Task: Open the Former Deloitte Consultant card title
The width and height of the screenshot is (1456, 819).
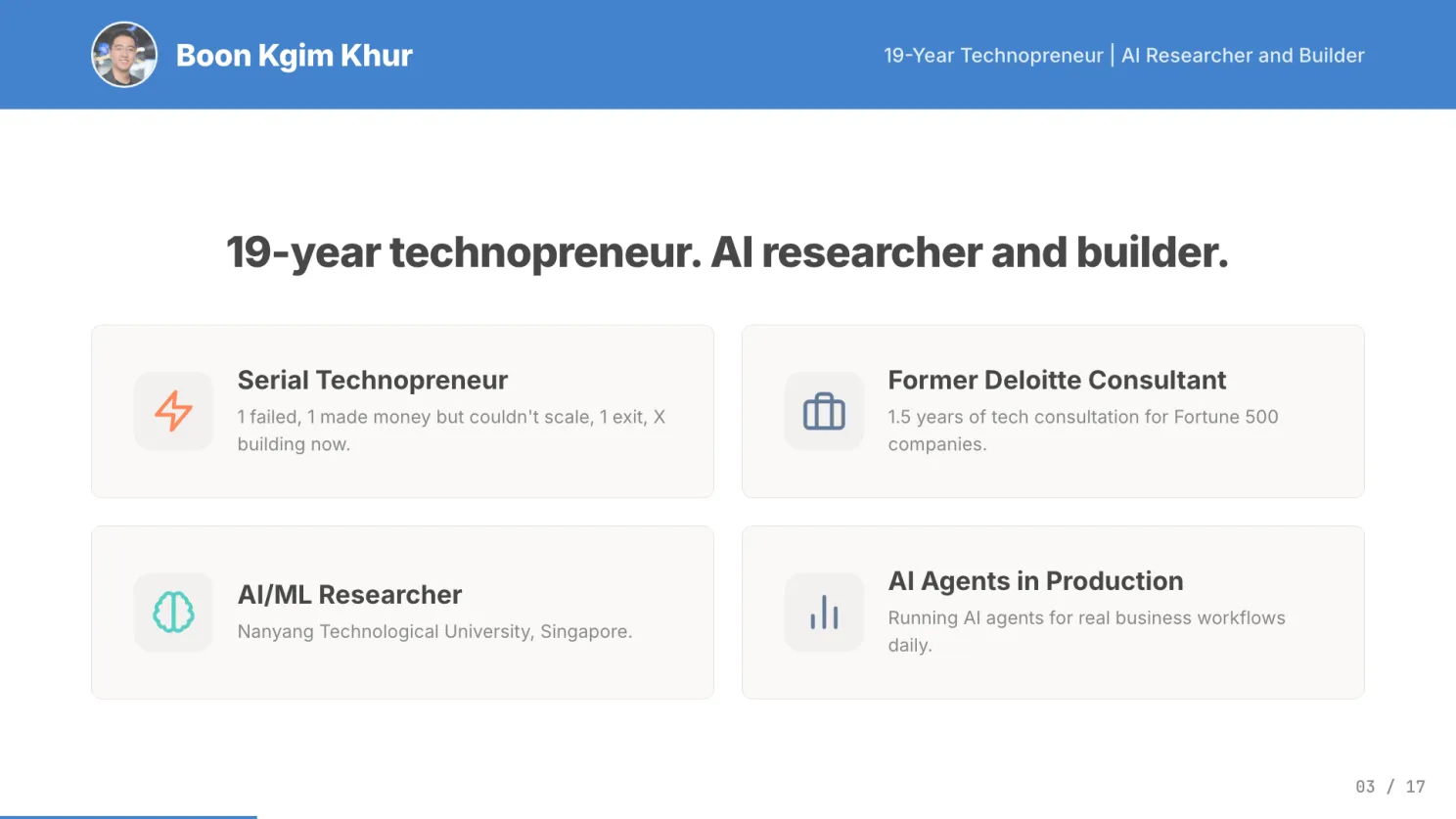Action: 1057,380
